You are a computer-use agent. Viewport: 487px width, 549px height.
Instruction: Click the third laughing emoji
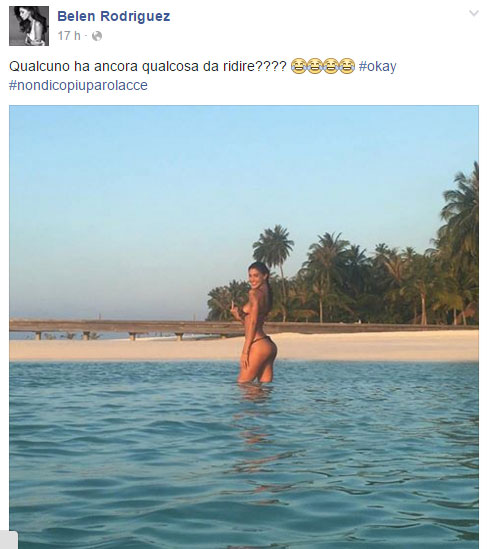331,66
